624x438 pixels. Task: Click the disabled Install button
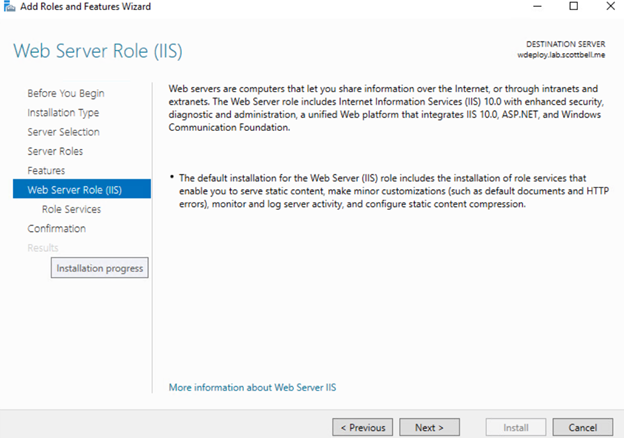pyautogui.click(x=515, y=427)
